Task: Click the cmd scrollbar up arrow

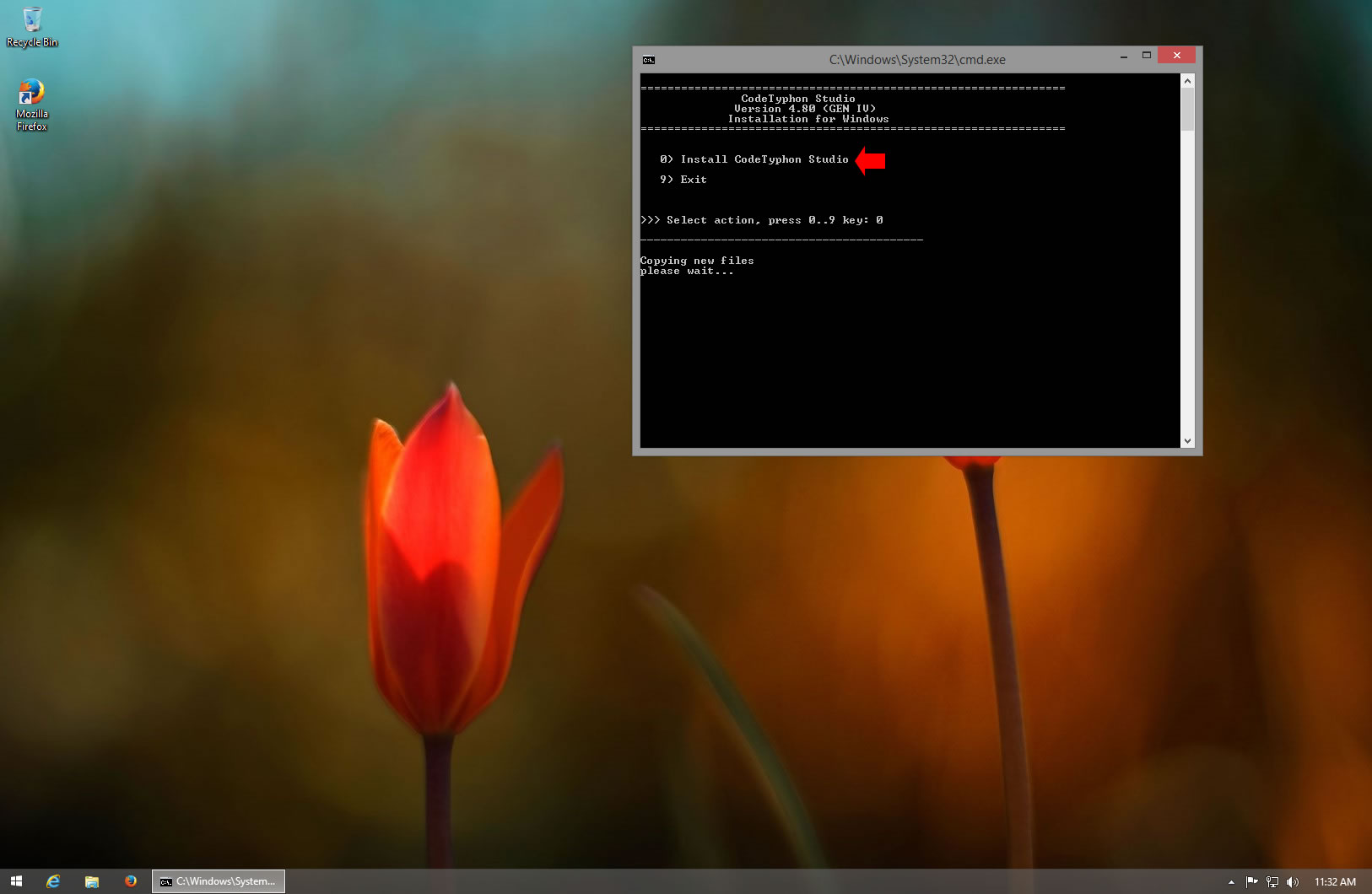Action: 1187,81
